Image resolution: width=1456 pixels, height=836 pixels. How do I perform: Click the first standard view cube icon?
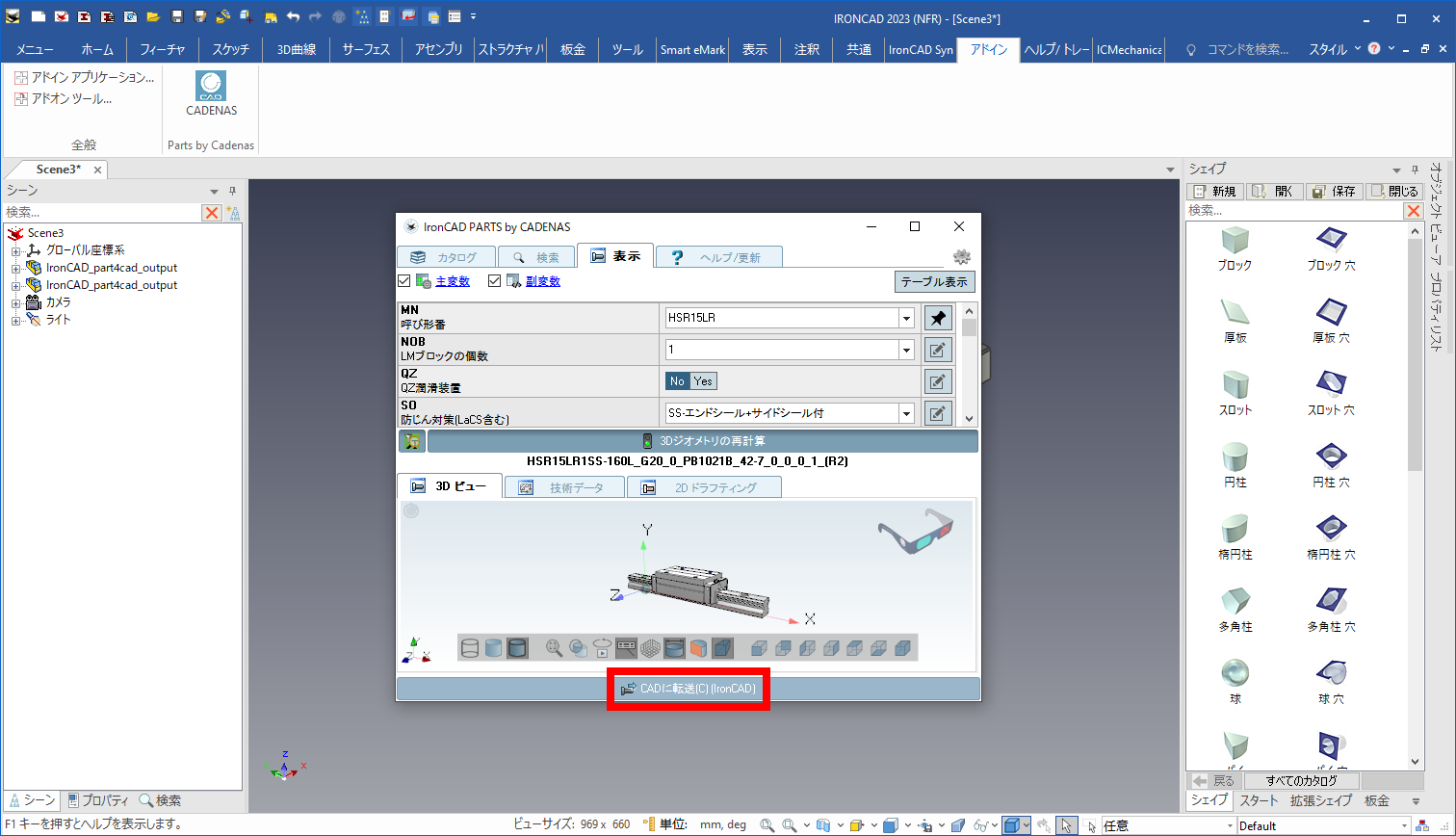759,648
